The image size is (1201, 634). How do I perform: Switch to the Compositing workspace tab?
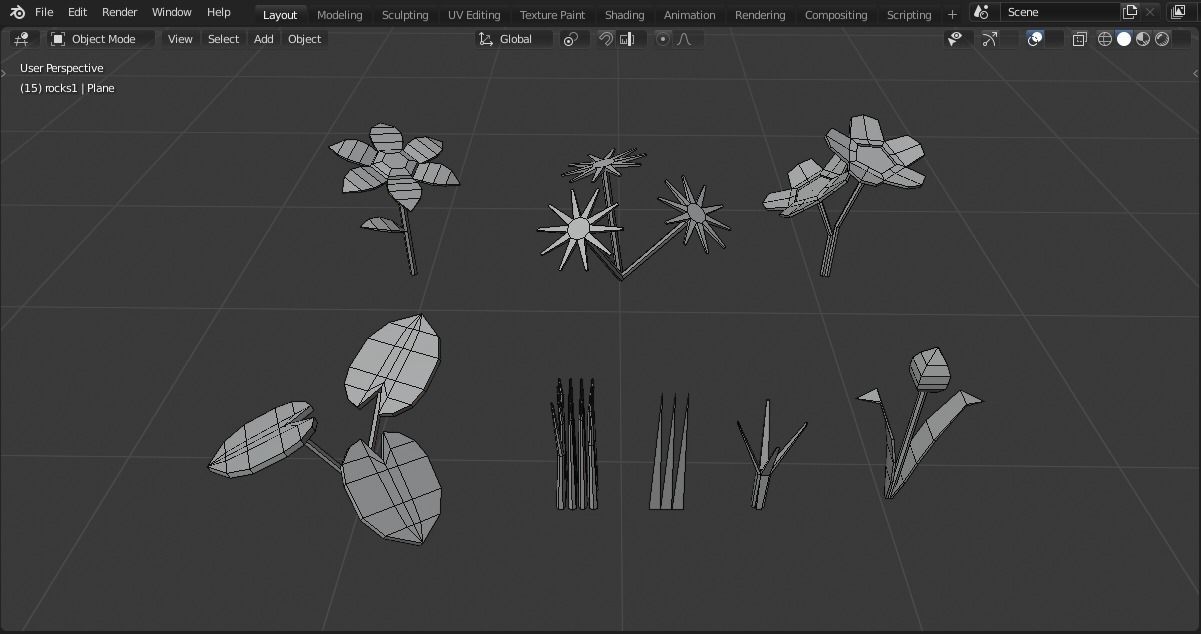(x=836, y=15)
